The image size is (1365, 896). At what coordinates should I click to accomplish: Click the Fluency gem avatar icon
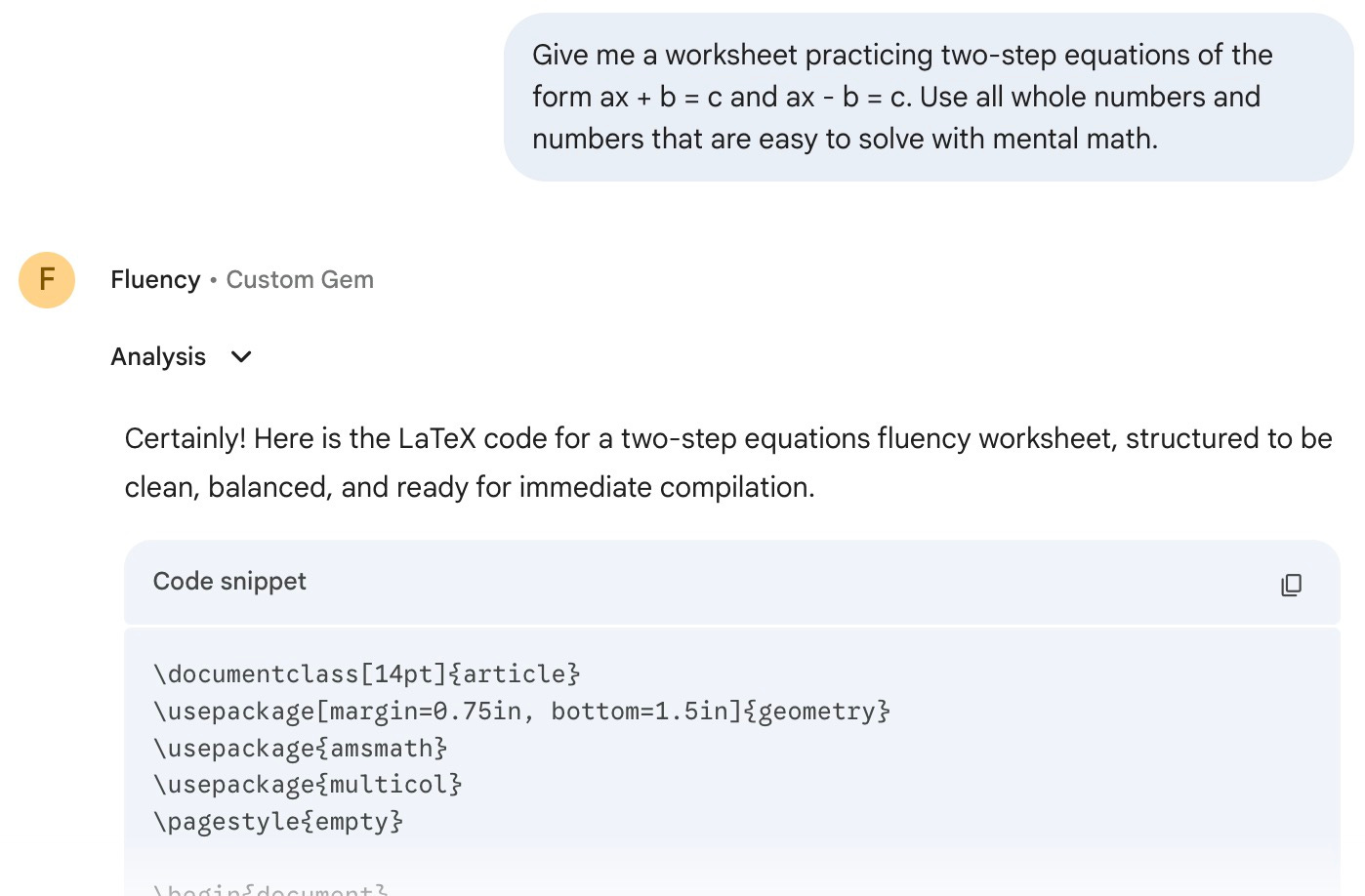pyautogui.click(x=47, y=280)
